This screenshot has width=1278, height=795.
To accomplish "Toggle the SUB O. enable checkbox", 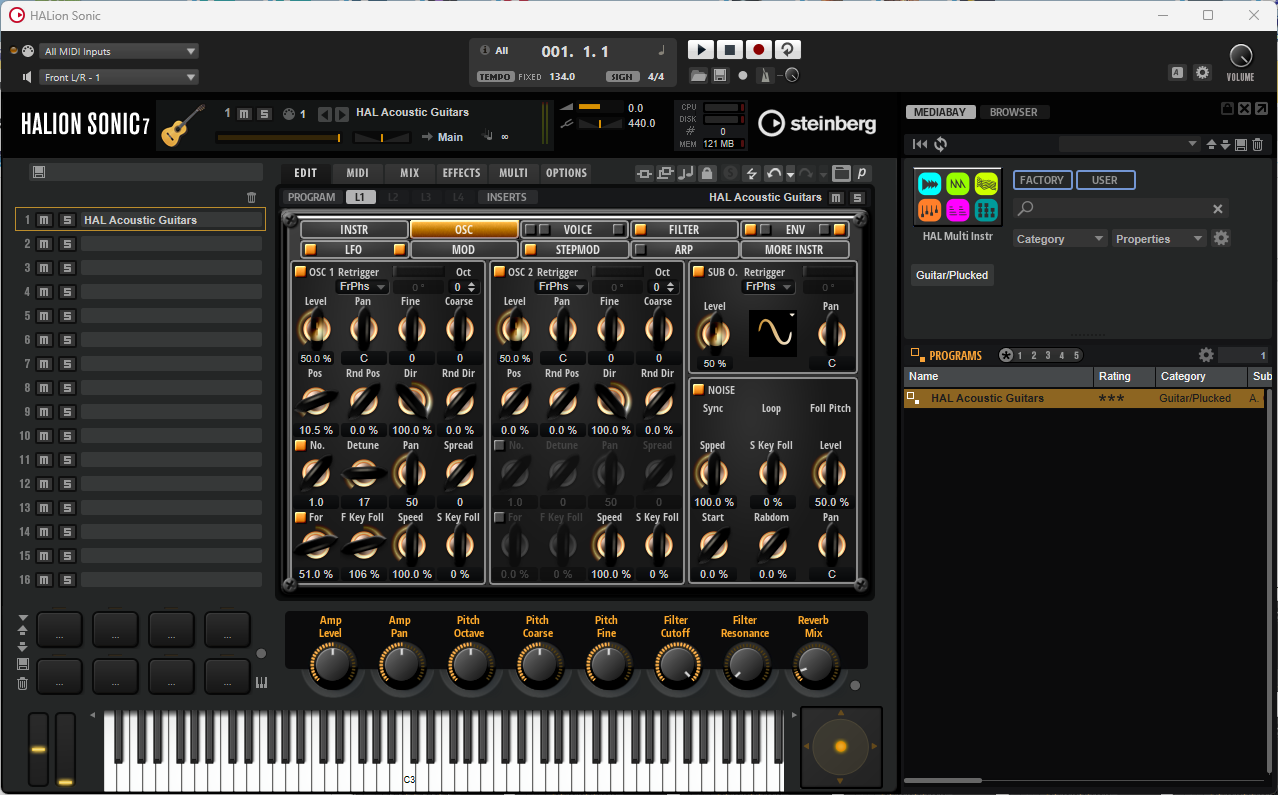I will (698, 271).
